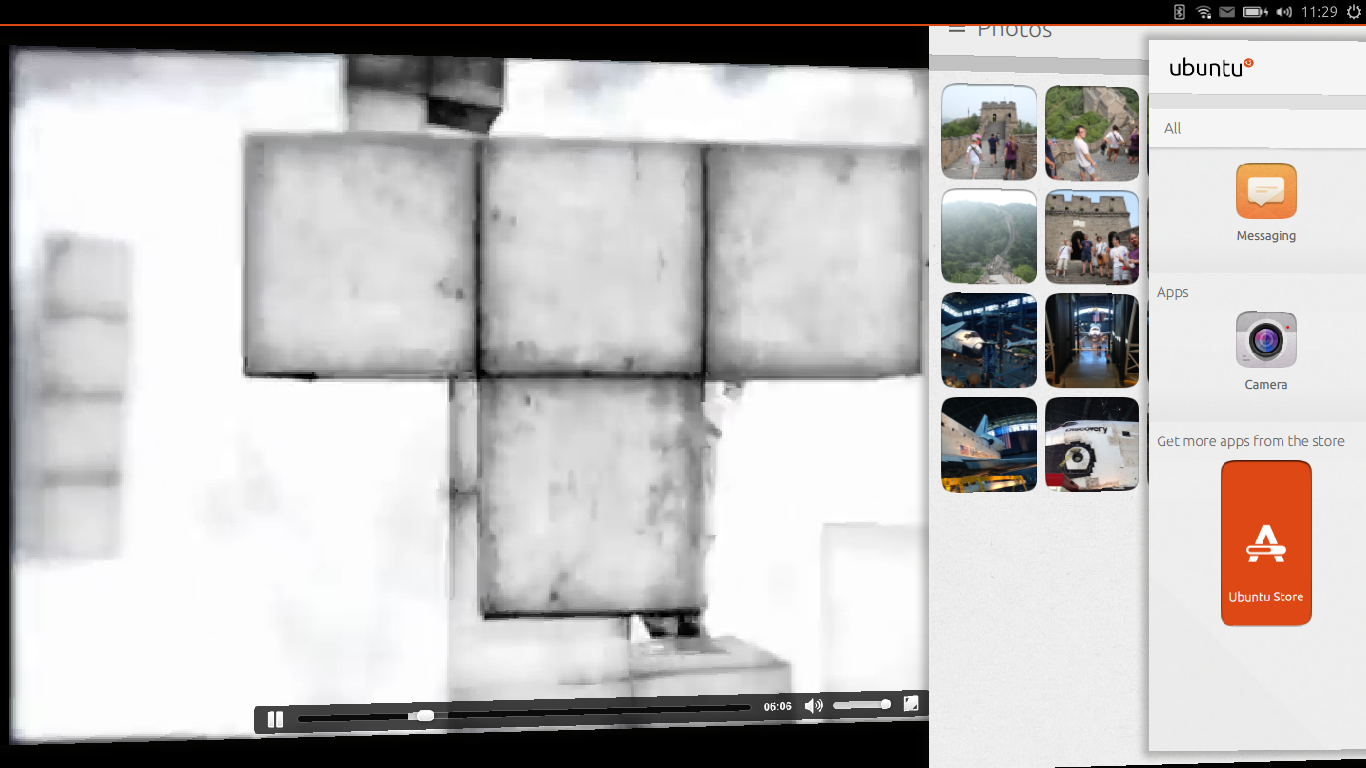Image resolution: width=1366 pixels, height=768 pixels.
Task: Open the hangar photo with the white airplane
Action: coord(989,341)
